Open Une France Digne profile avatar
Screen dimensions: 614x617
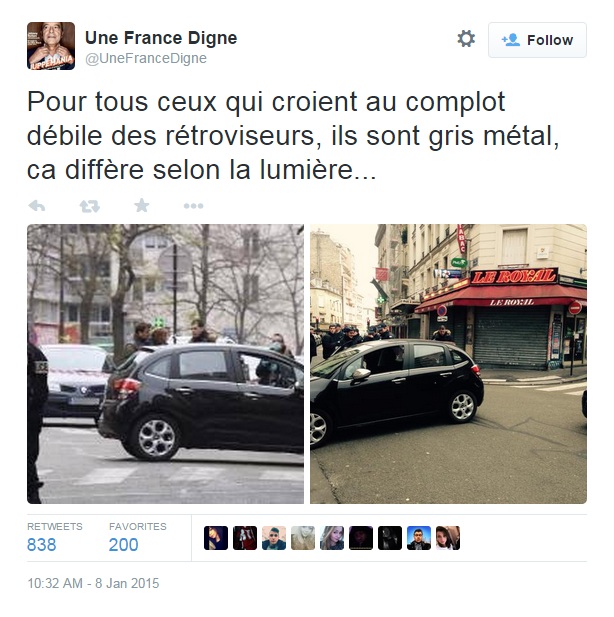pos(51,46)
